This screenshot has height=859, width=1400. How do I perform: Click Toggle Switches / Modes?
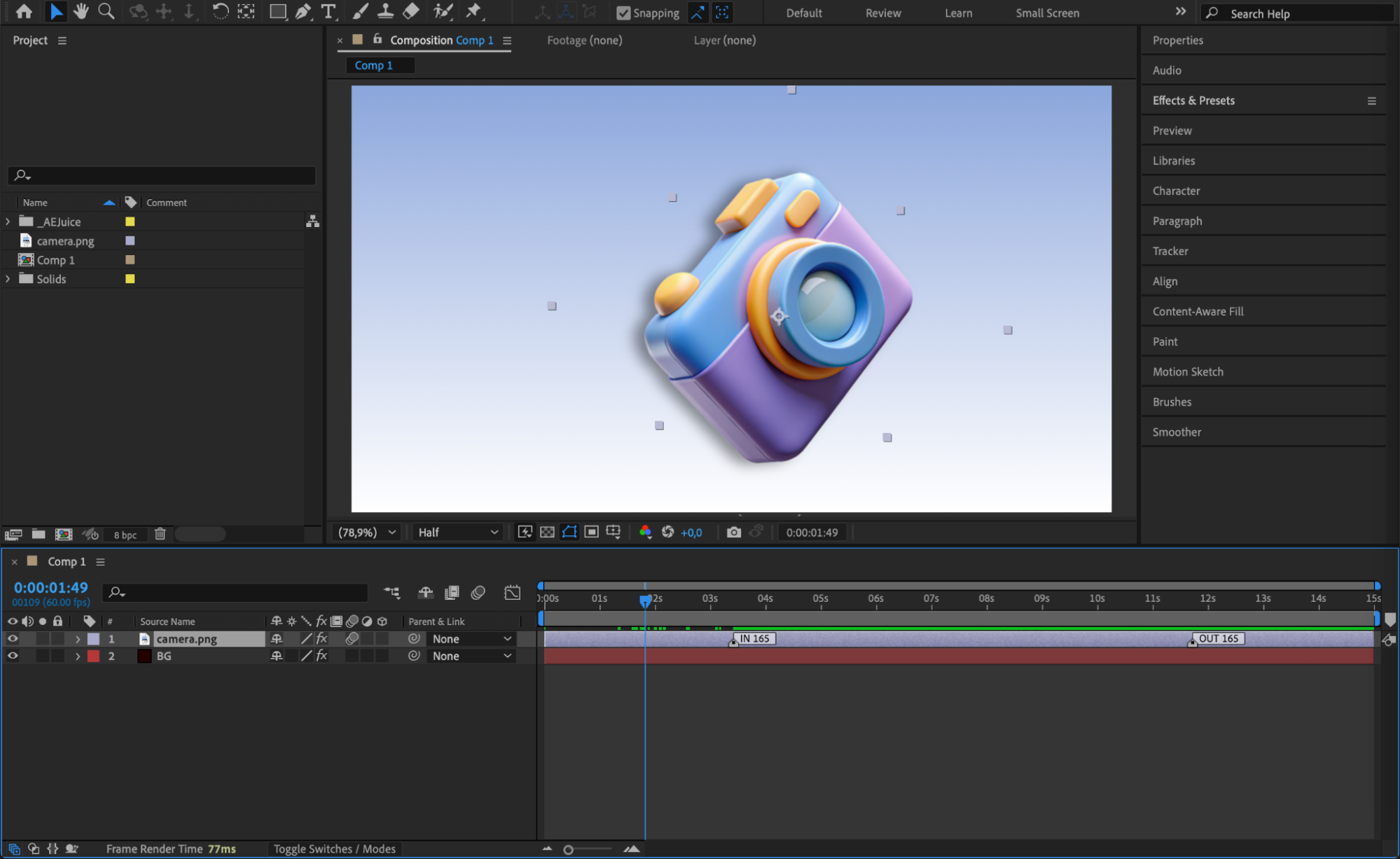click(334, 849)
